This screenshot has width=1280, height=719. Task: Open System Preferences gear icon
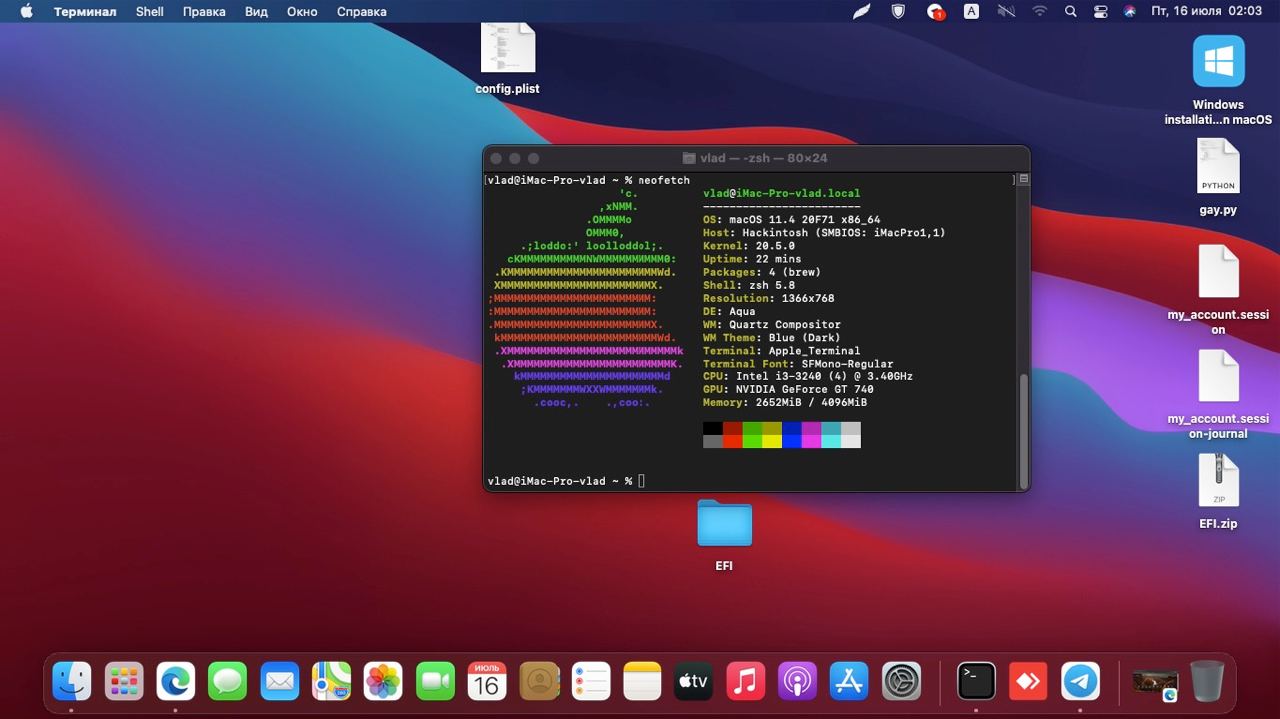pyautogui.click(x=901, y=682)
